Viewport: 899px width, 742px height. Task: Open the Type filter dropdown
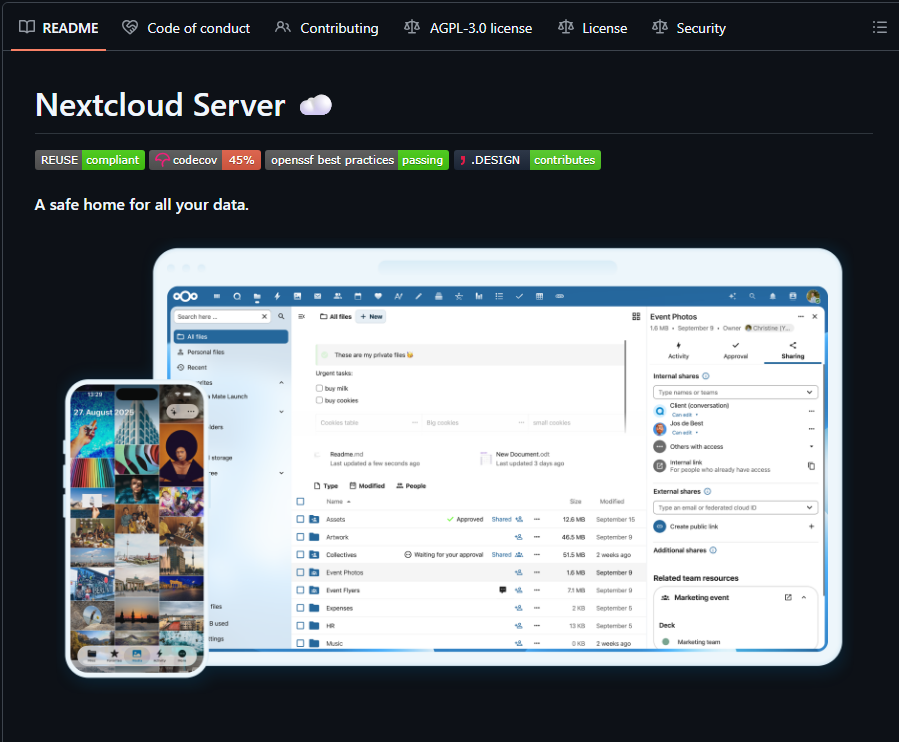326,486
